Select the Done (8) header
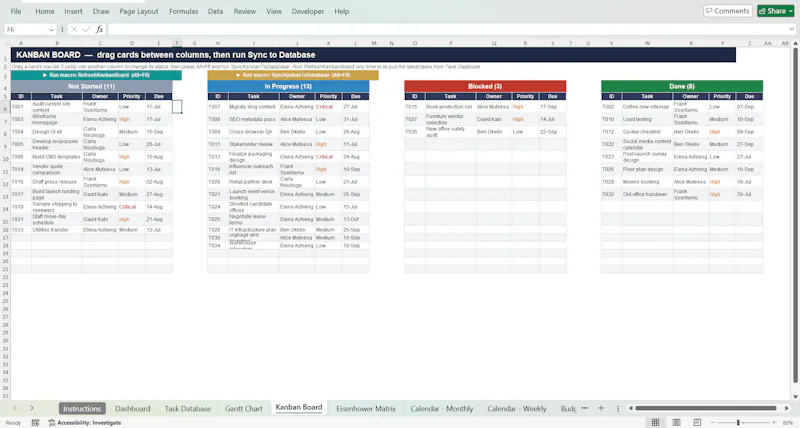 coord(682,86)
